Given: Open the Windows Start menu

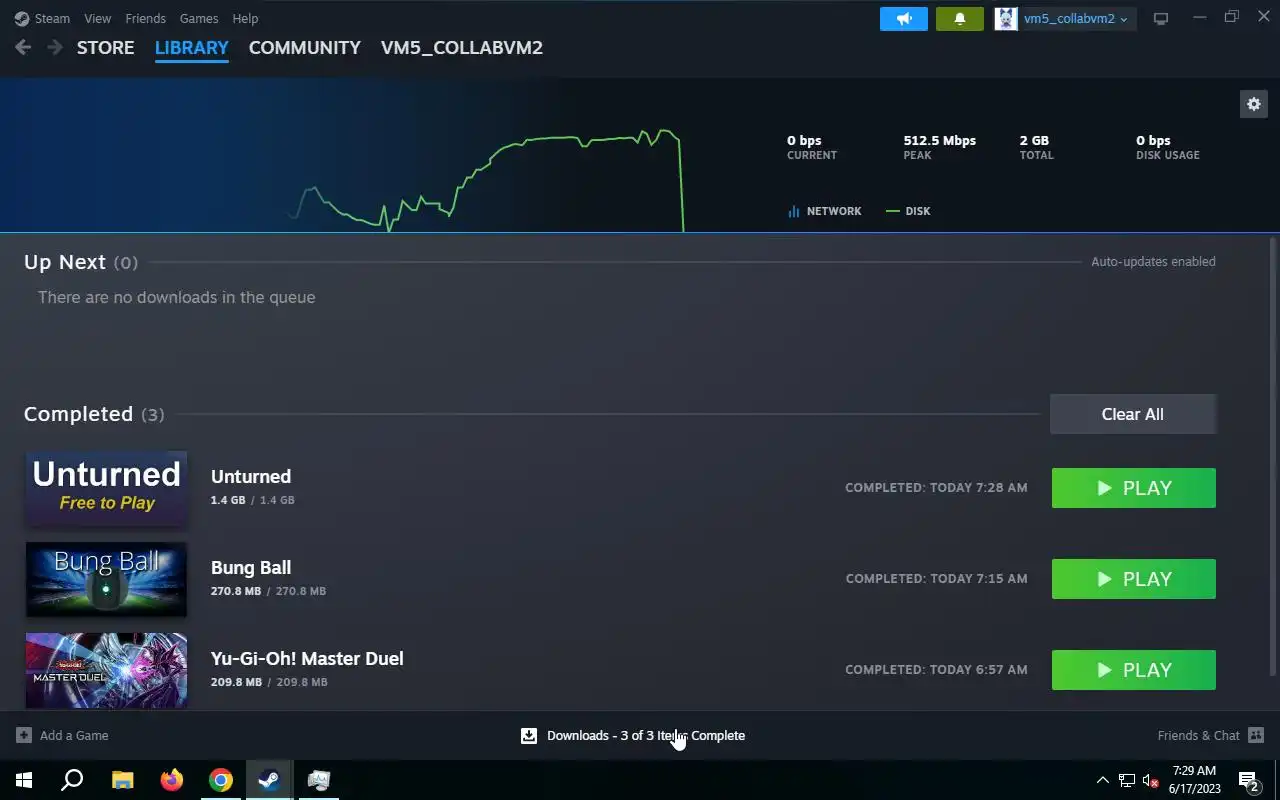Looking at the screenshot, I should [x=24, y=780].
